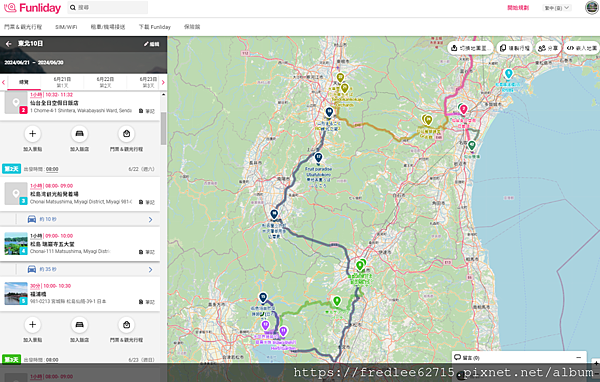Focus the top search field
The height and width of the screenshot is (382, 600).
coord(108,7)
